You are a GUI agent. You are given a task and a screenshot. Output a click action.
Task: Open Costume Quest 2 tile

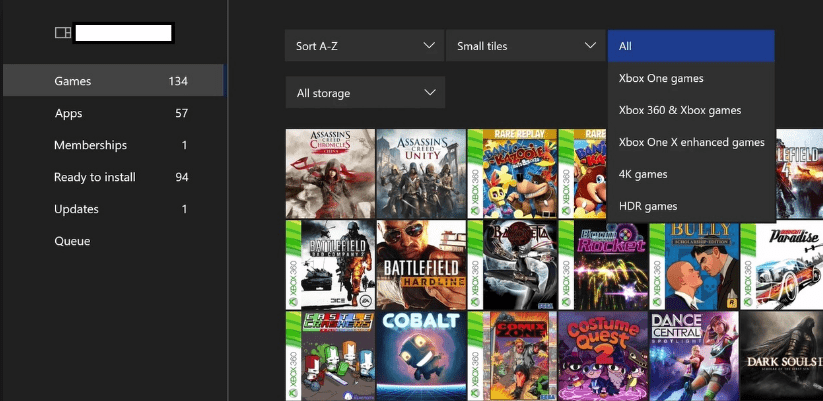pos(603,356)
